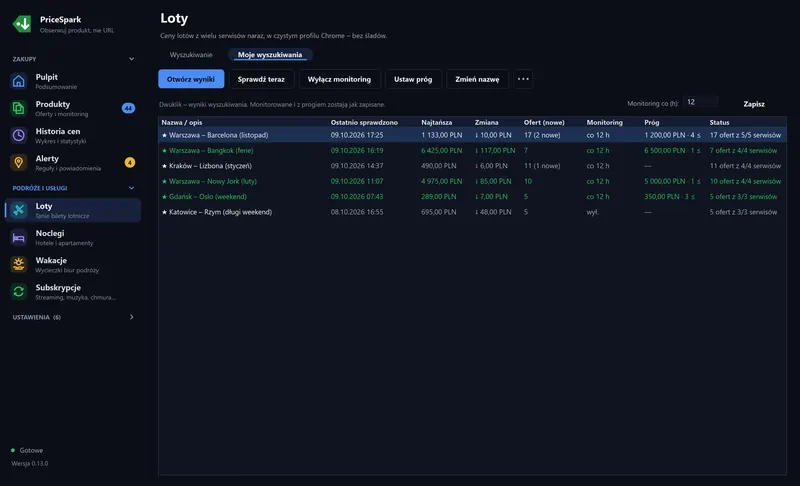Go to Alerty Reguły i powiadomienia
The width and height of the screenshot is (800, 486).
[x=72, y=163]
